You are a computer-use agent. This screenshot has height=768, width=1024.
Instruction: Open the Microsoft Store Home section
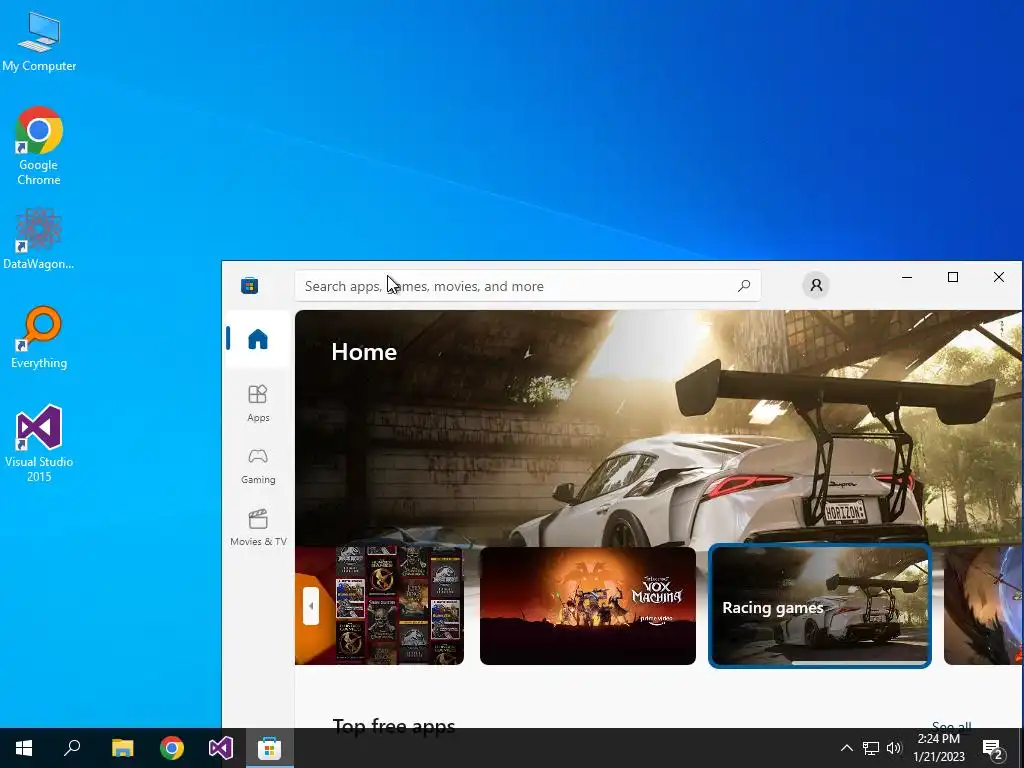[x=258, y=339]
